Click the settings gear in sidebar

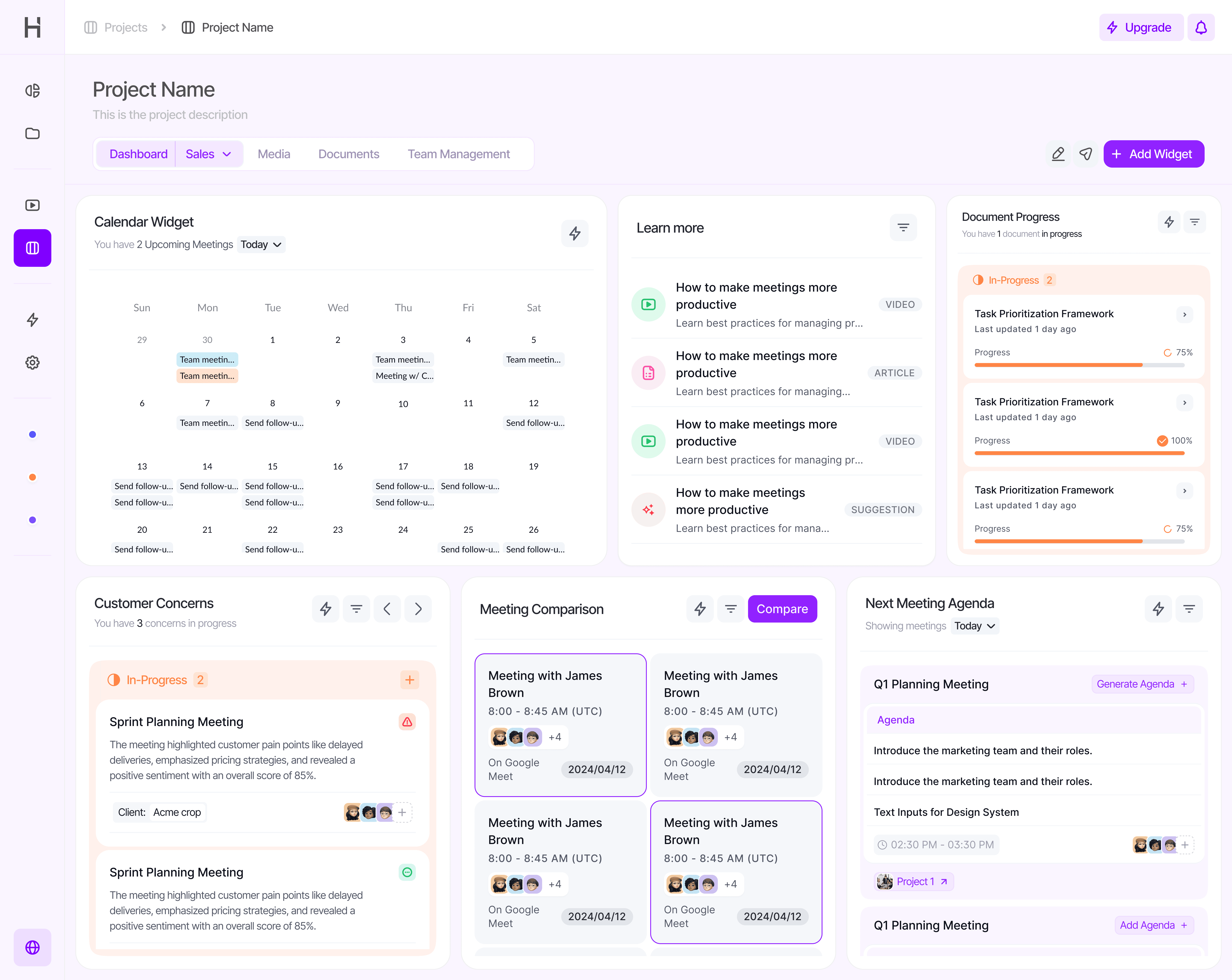click(x=33, y=363)
